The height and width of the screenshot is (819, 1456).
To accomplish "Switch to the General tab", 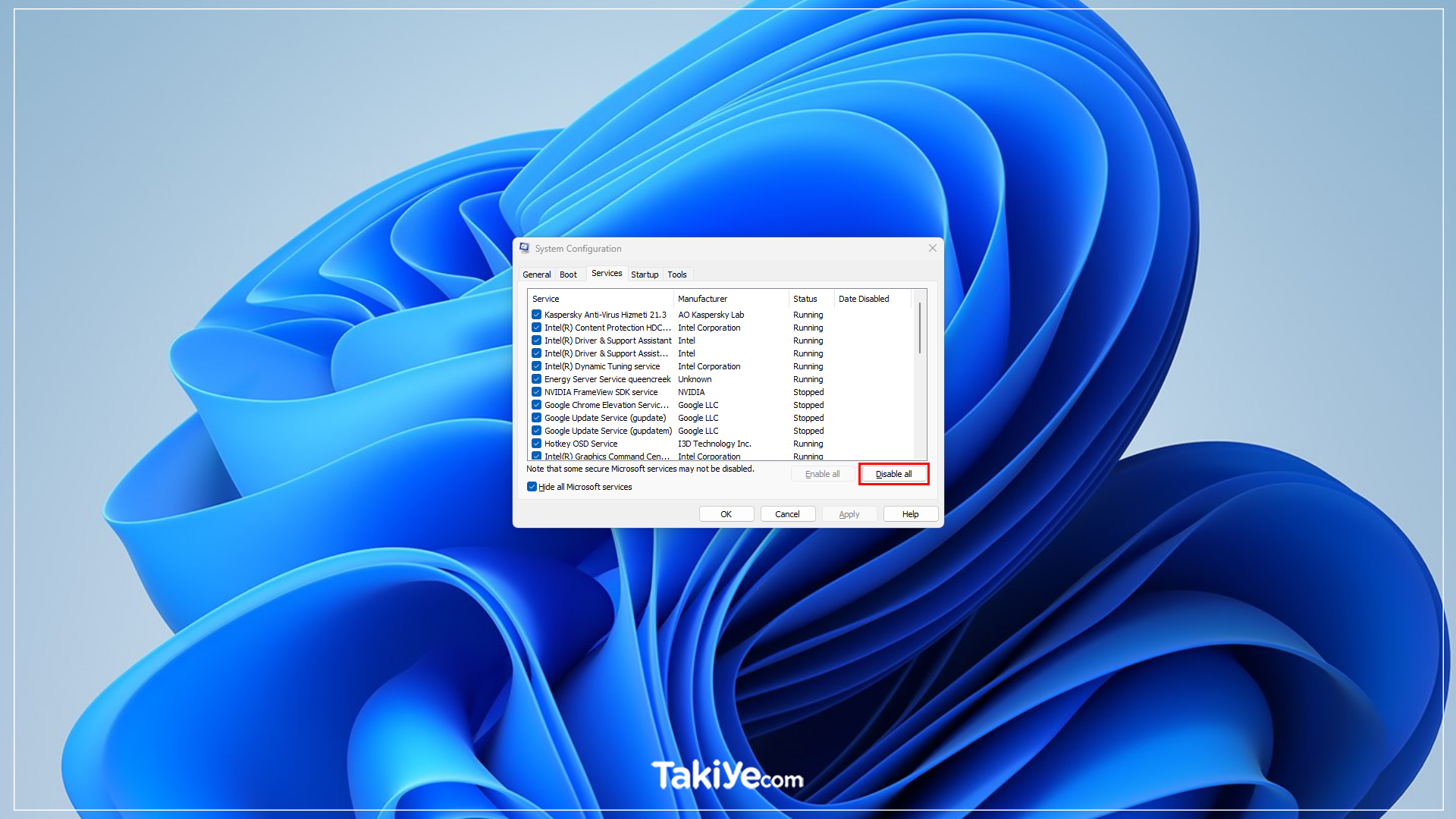I will click(x=536, y=275).
